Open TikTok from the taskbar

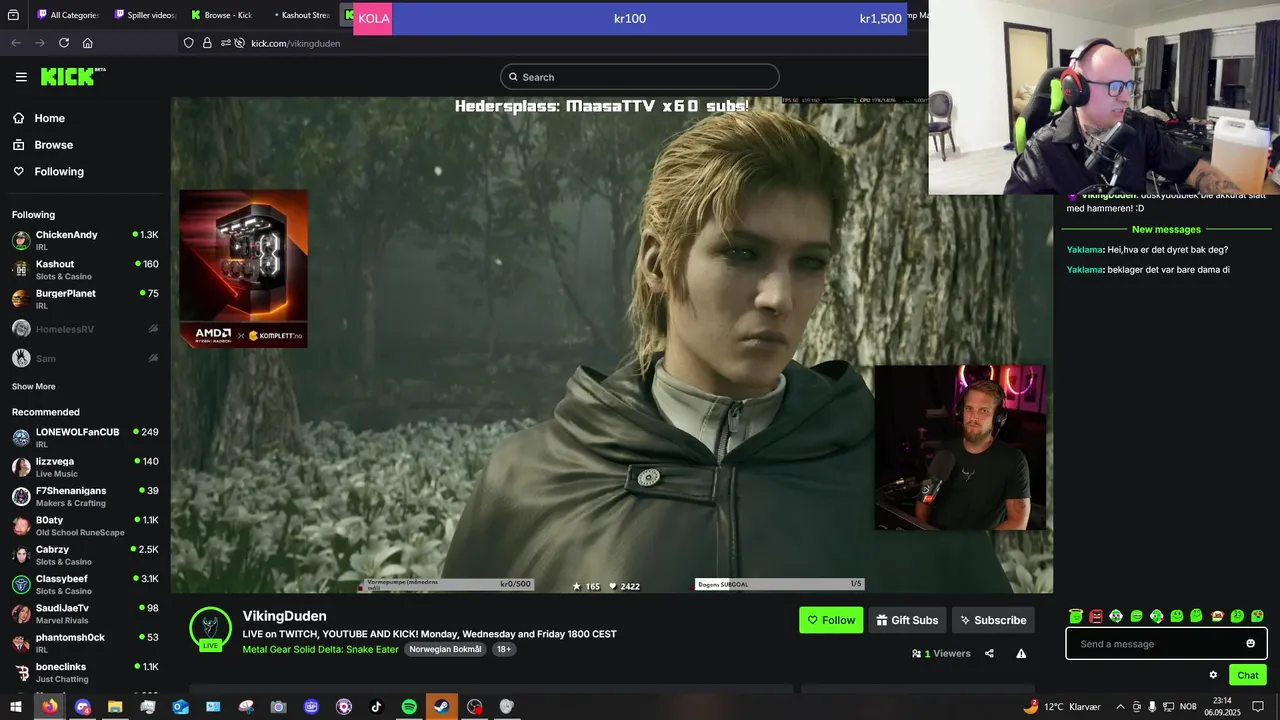[376, 706]
